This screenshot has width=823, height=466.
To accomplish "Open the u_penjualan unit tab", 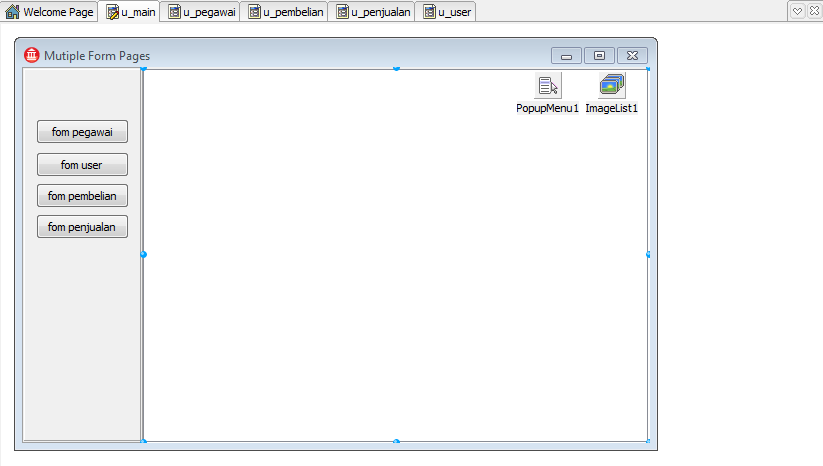I will tap(373, 12).
